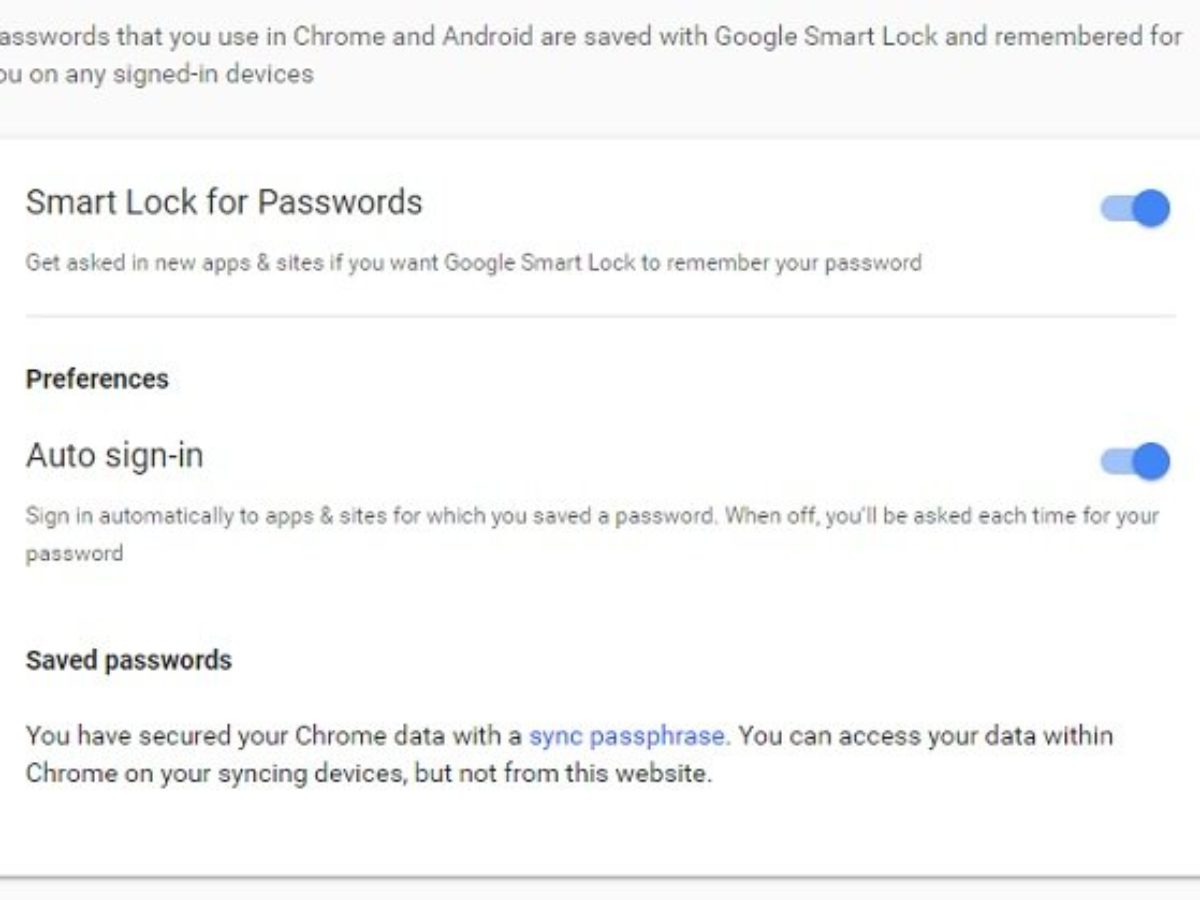Image resolution: width=1200 pixels, height=900 pixels.
Task: Open the sync passphrase link
Action: pos(626,736)
